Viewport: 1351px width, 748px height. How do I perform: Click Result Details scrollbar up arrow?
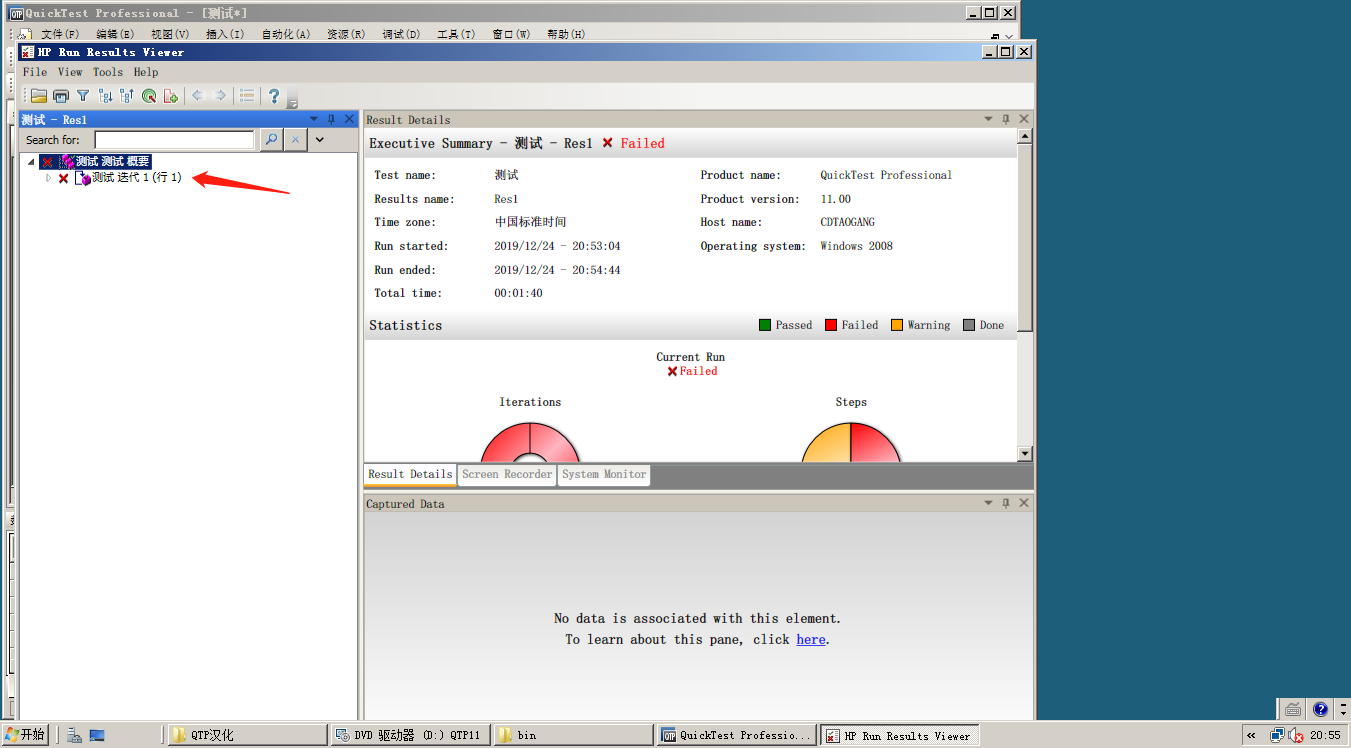[1025, 135]
